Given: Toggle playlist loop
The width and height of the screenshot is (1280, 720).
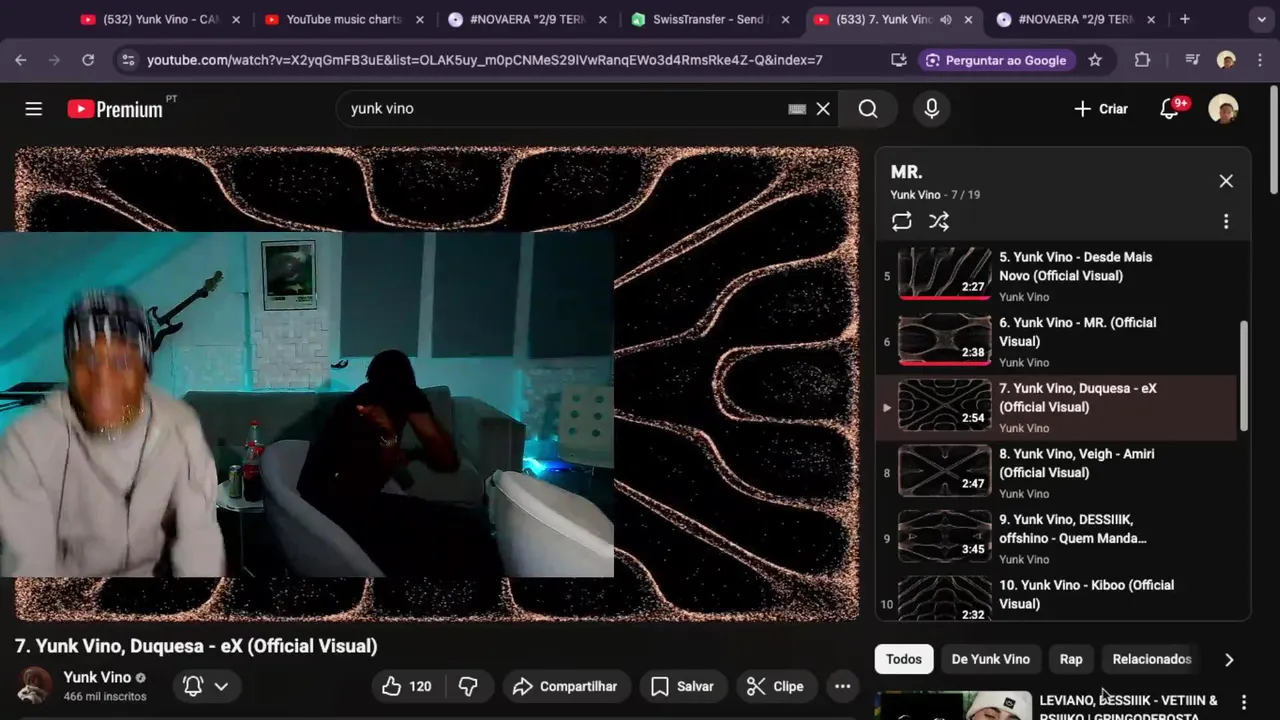Looking at the screenshot, I should [902, 222].
